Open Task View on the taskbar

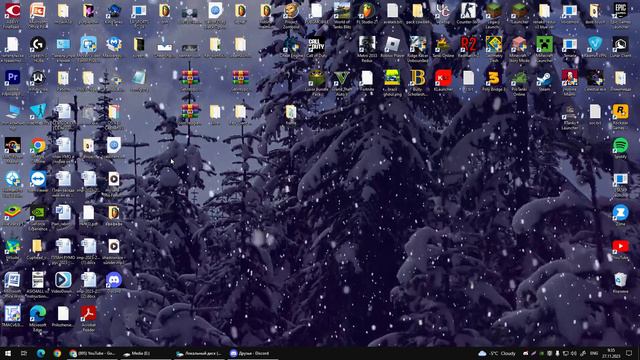click(x=24, y=353)
